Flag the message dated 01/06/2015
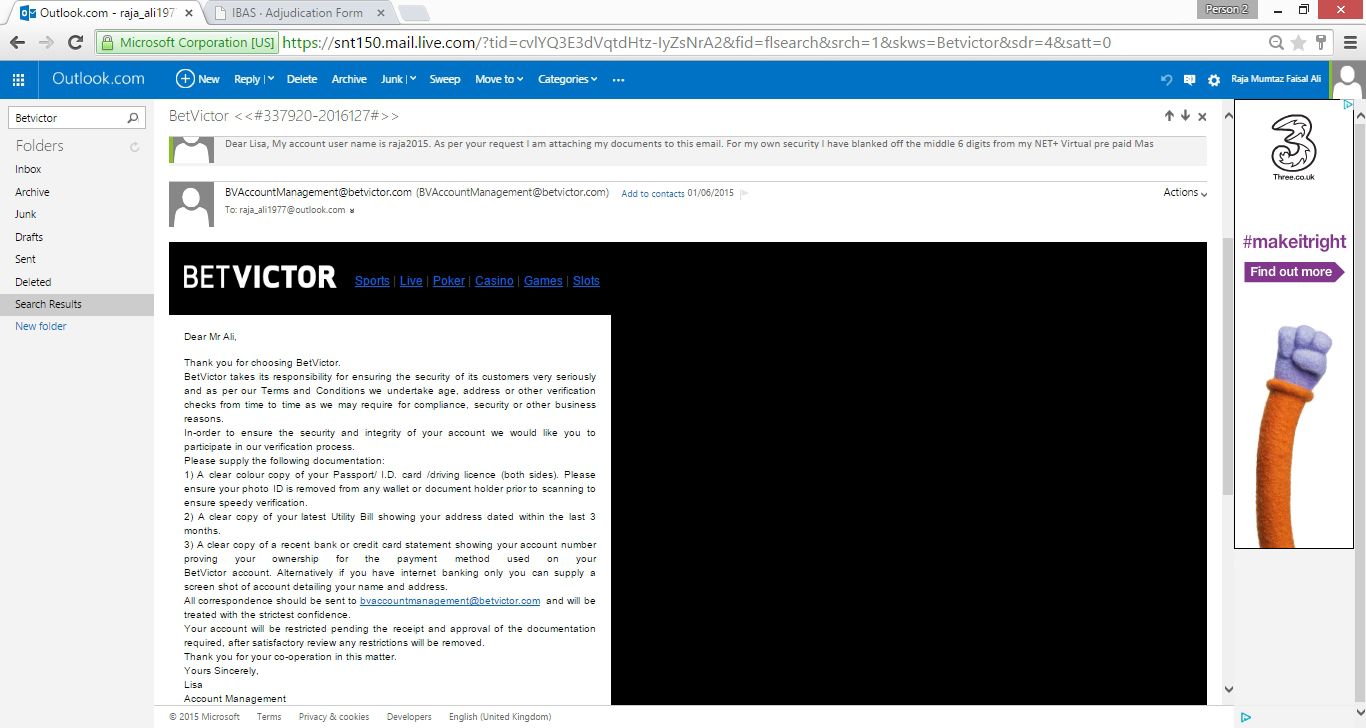This screenshot has height=728, width=1366. coord(743,193)
